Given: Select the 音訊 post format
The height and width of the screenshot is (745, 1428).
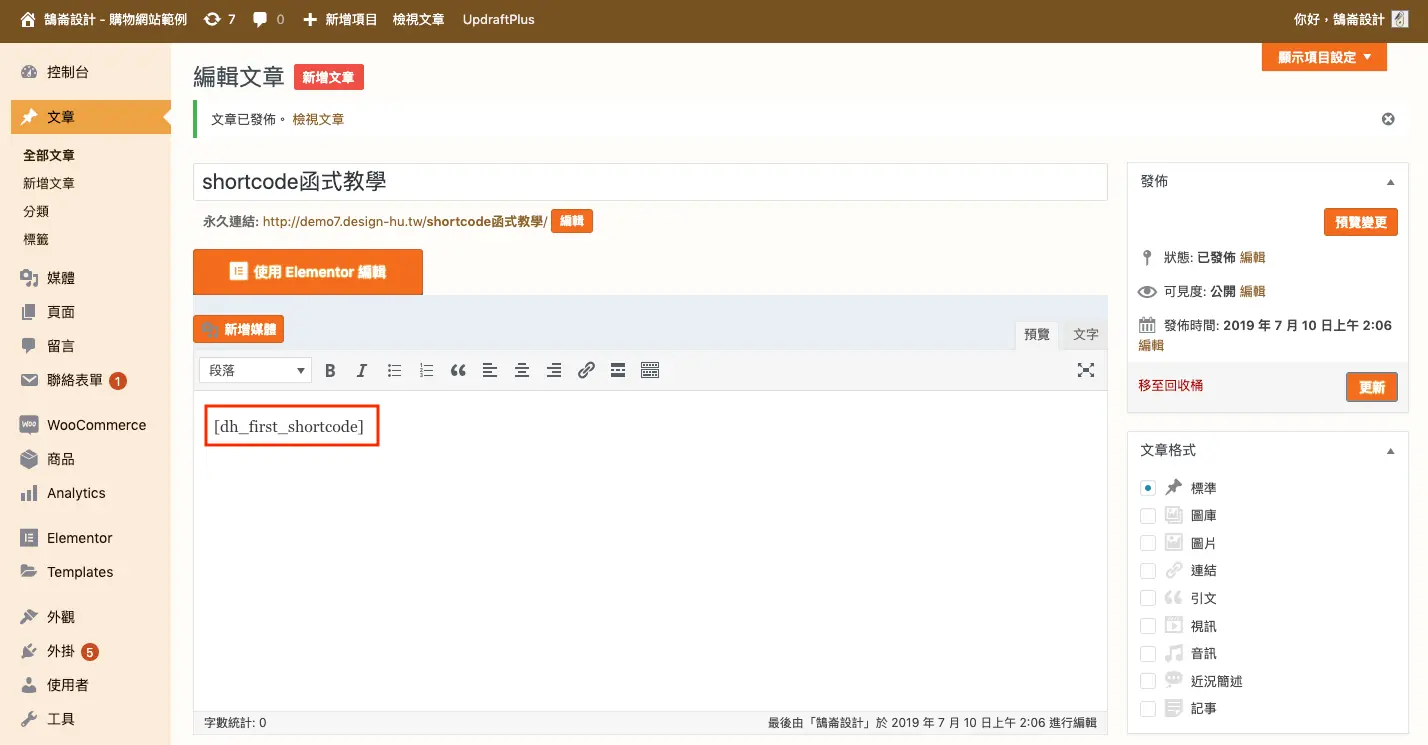Looking at the screenshot, I should click(x=1148, y=653).
